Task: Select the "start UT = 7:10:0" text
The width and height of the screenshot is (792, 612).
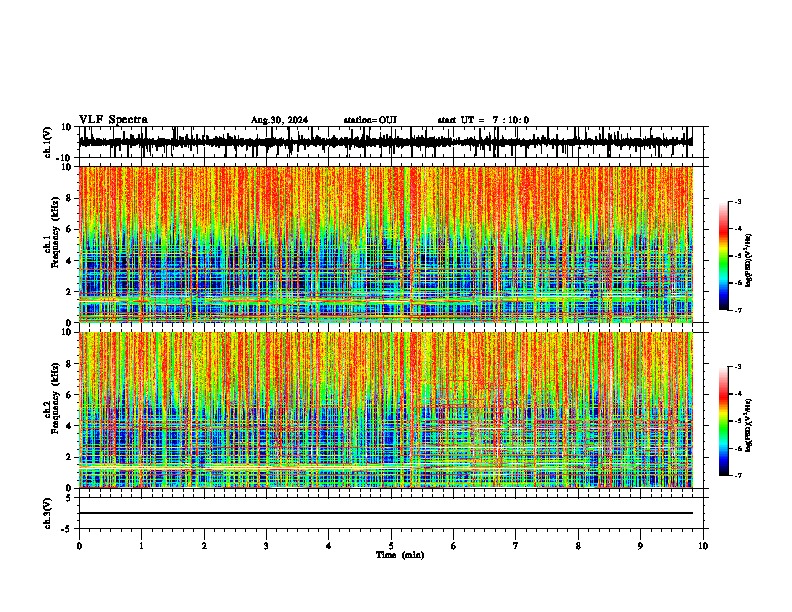Action: pyautogui.click(x=483, y=120)
